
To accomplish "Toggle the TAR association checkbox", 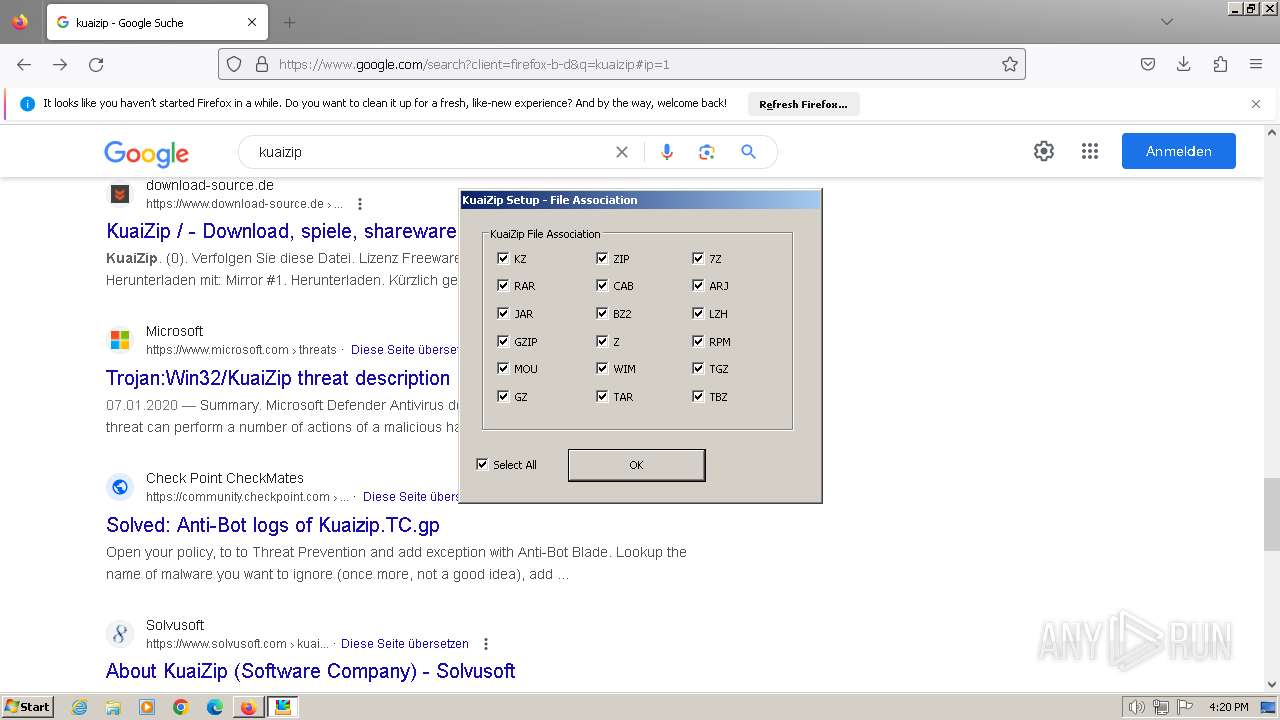I will point(602,396).
